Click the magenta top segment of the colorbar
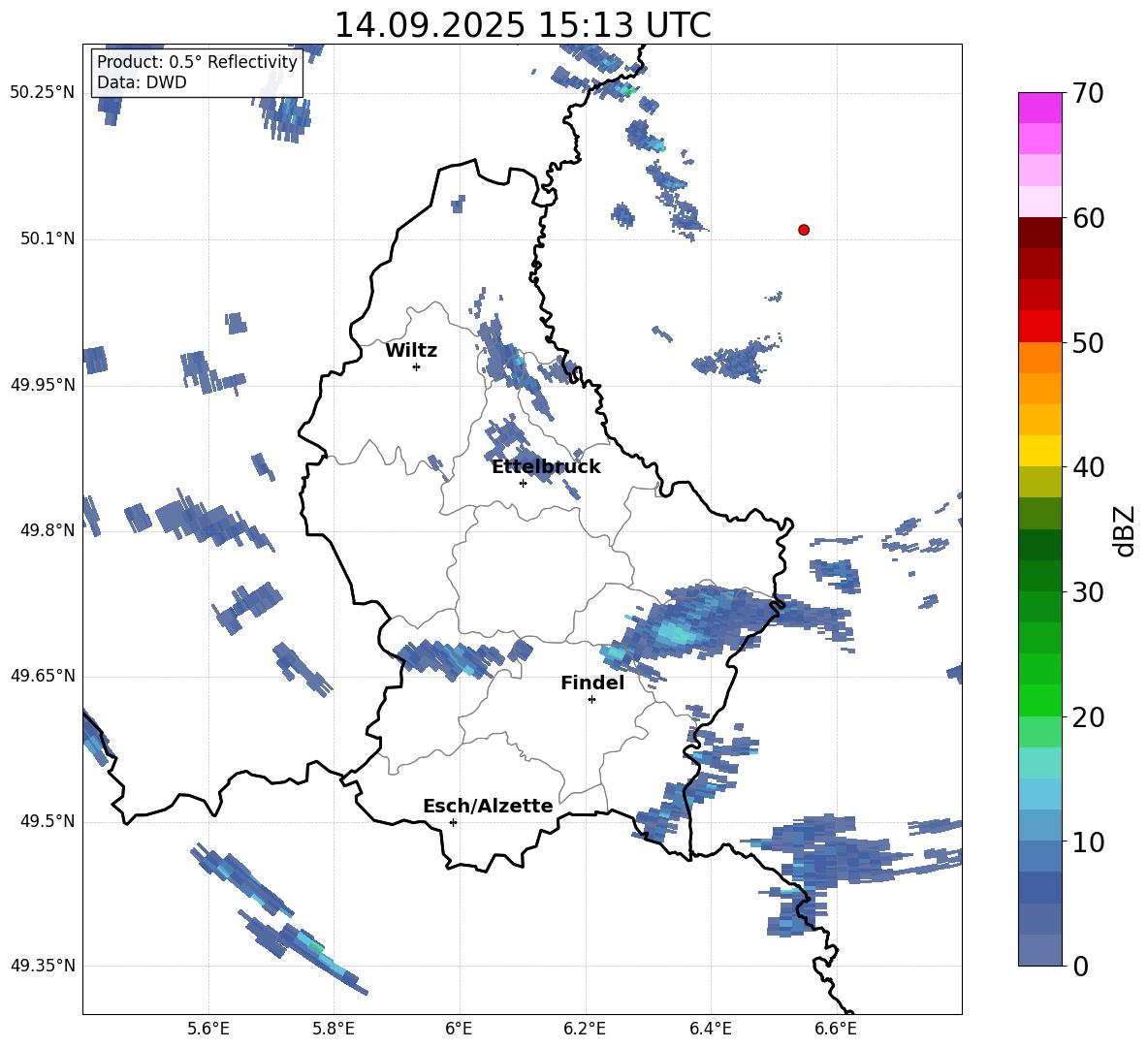The width and height of the screenshot is (1148, 1048). coord(1039,109)
